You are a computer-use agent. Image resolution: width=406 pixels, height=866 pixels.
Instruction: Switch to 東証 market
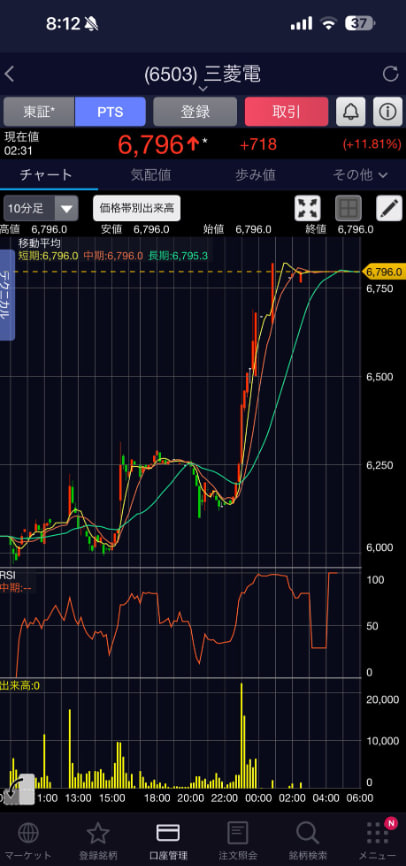click(39, 112)
